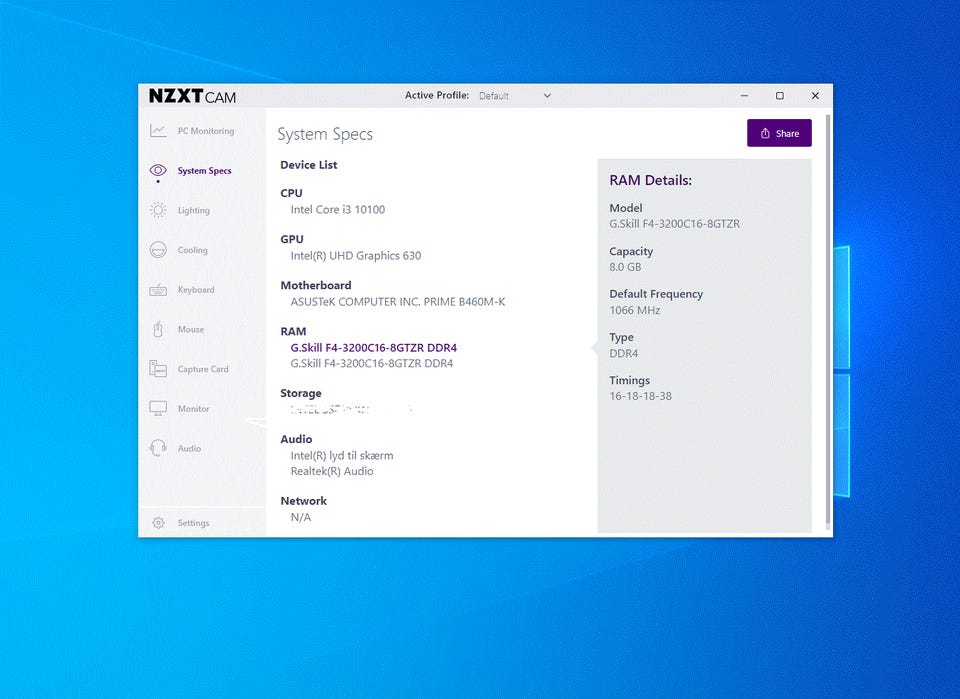Click the Lighting sun icon

pyautogui.click(x=158, y=210)
